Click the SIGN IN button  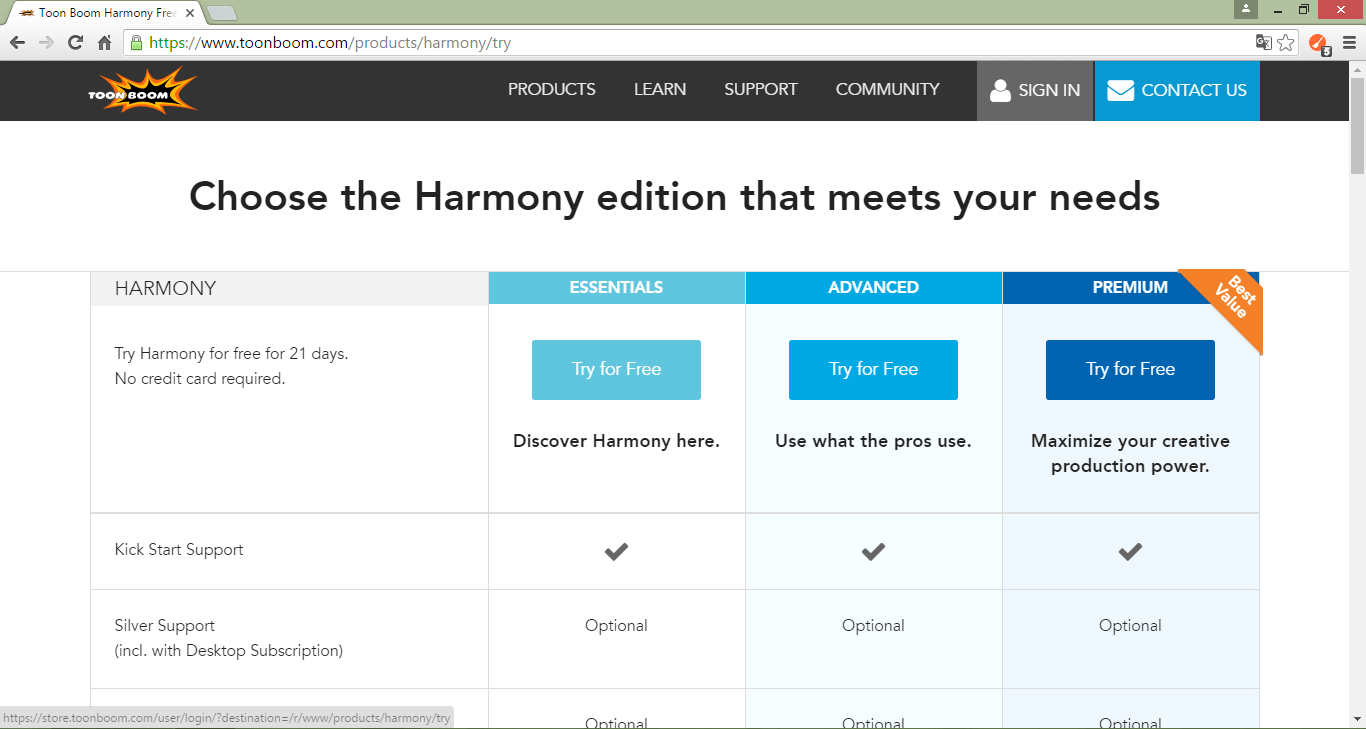point(1035,91)
